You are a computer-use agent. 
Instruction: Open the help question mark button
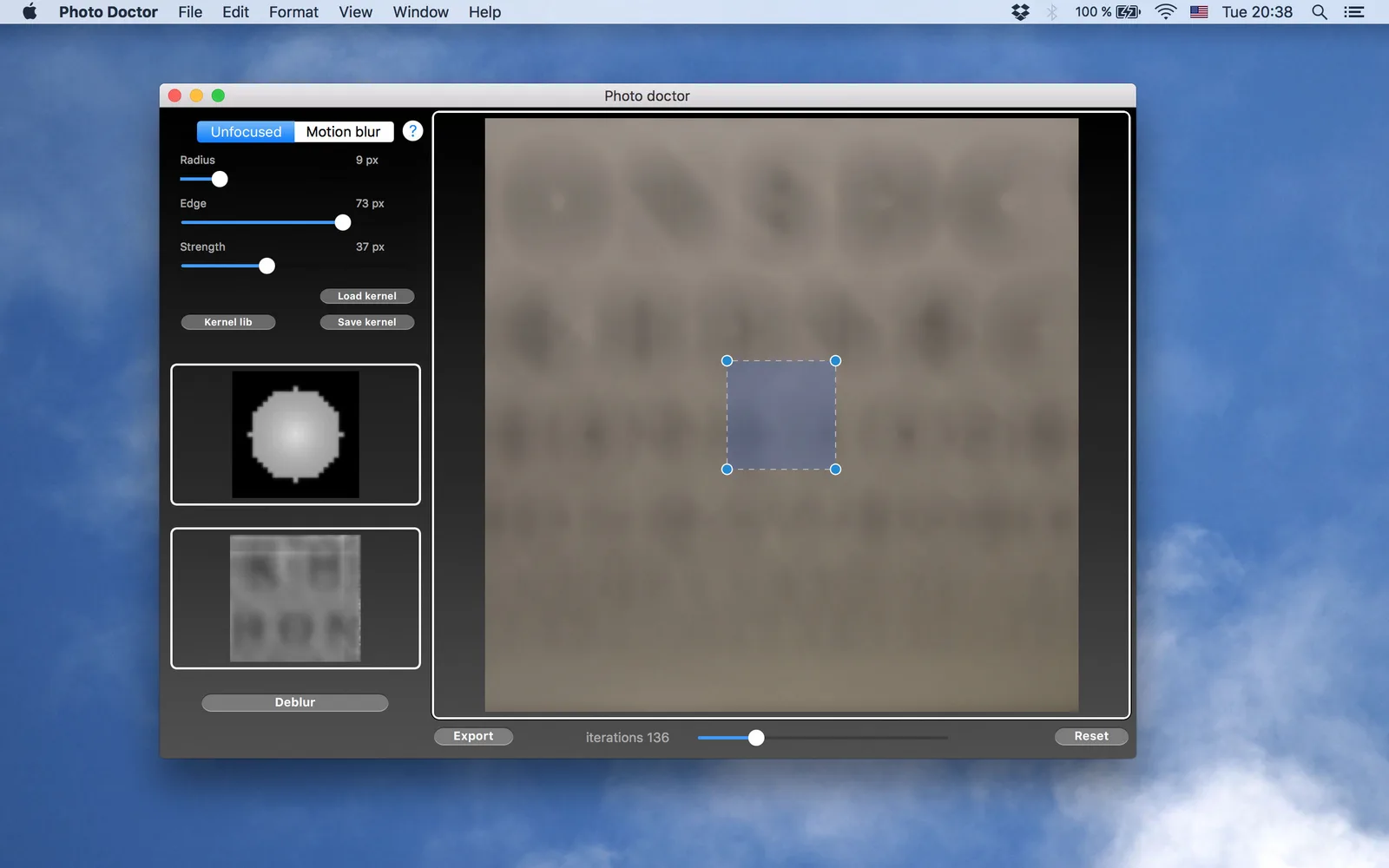point(413,131)
